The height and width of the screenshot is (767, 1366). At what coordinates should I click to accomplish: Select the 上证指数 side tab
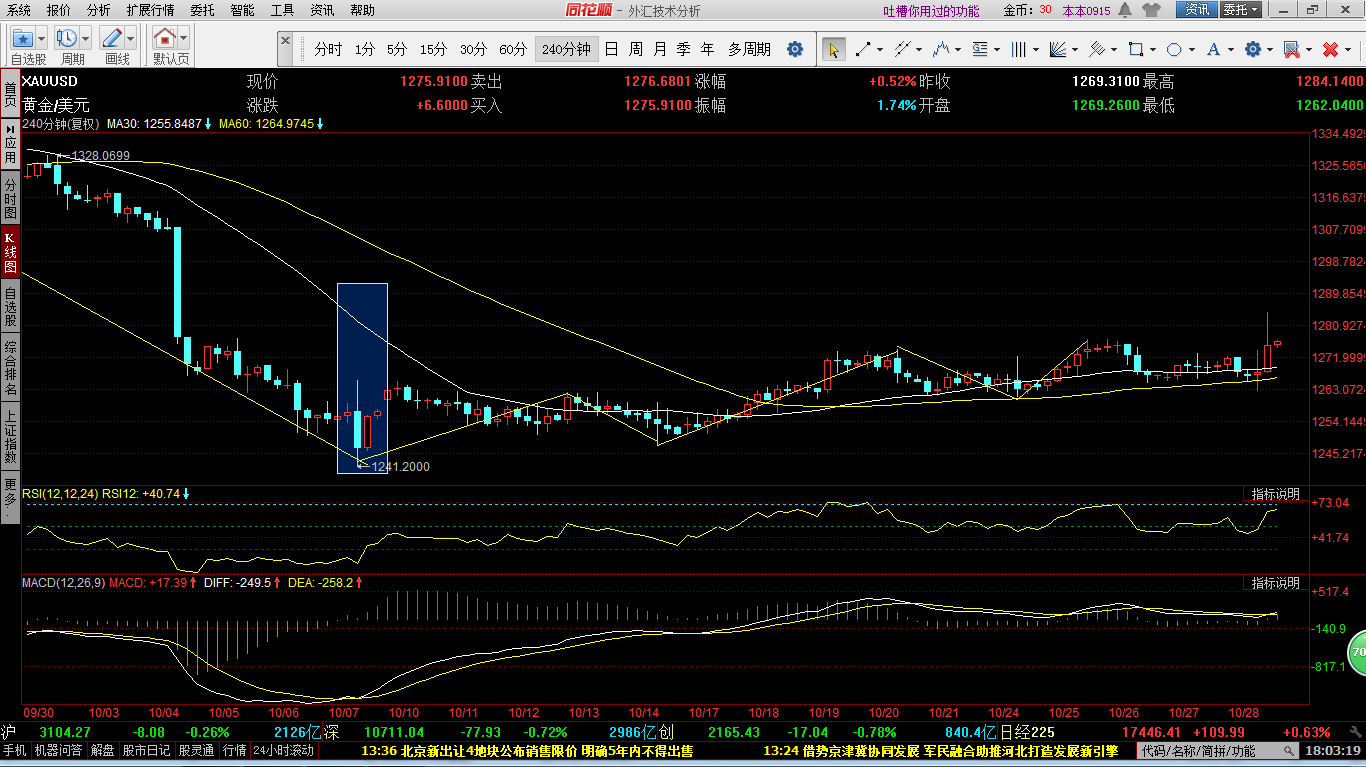pyautogui.click(x=10, y=437)
